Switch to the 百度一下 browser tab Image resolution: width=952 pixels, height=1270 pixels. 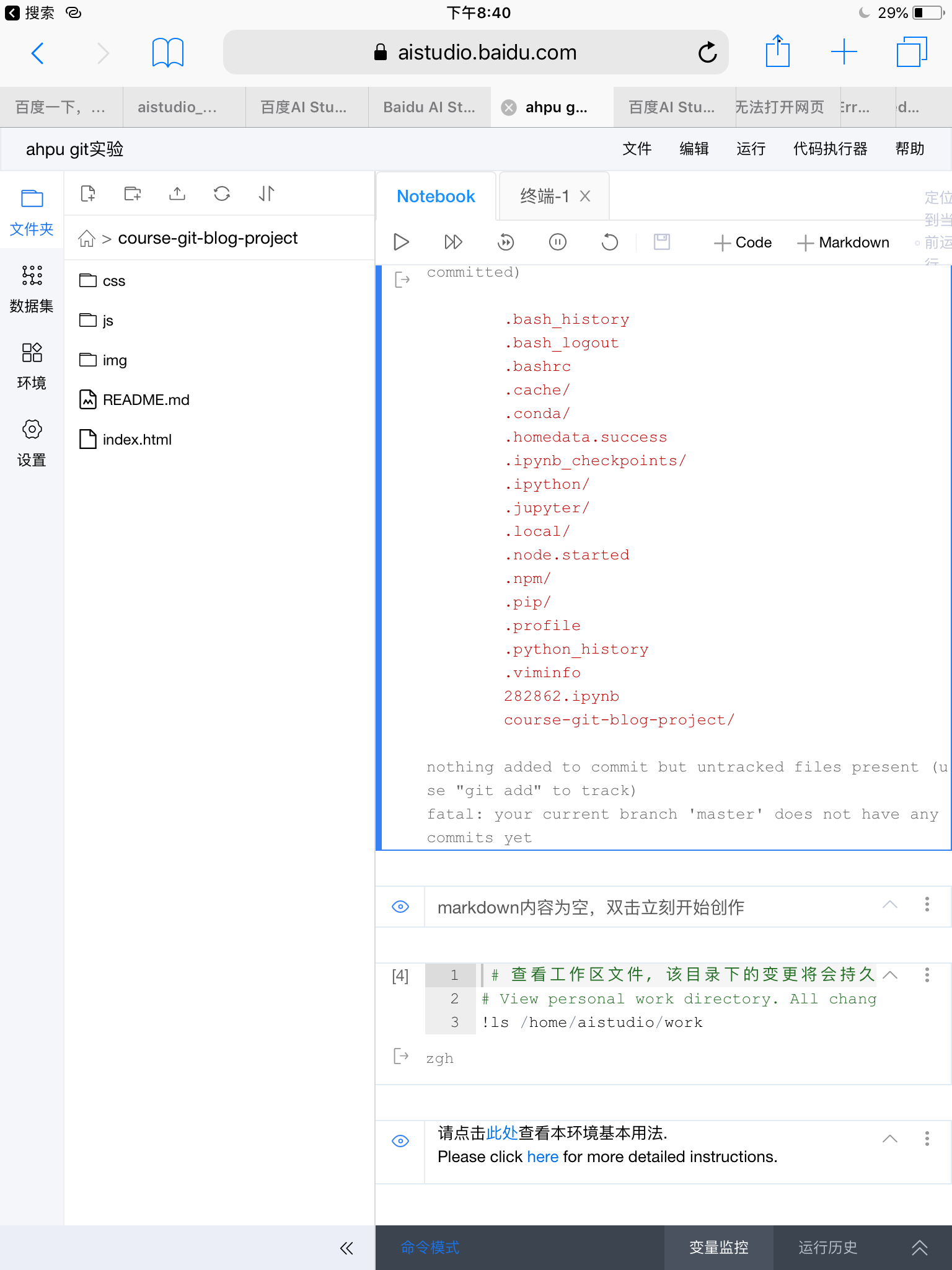pos(61,107)
